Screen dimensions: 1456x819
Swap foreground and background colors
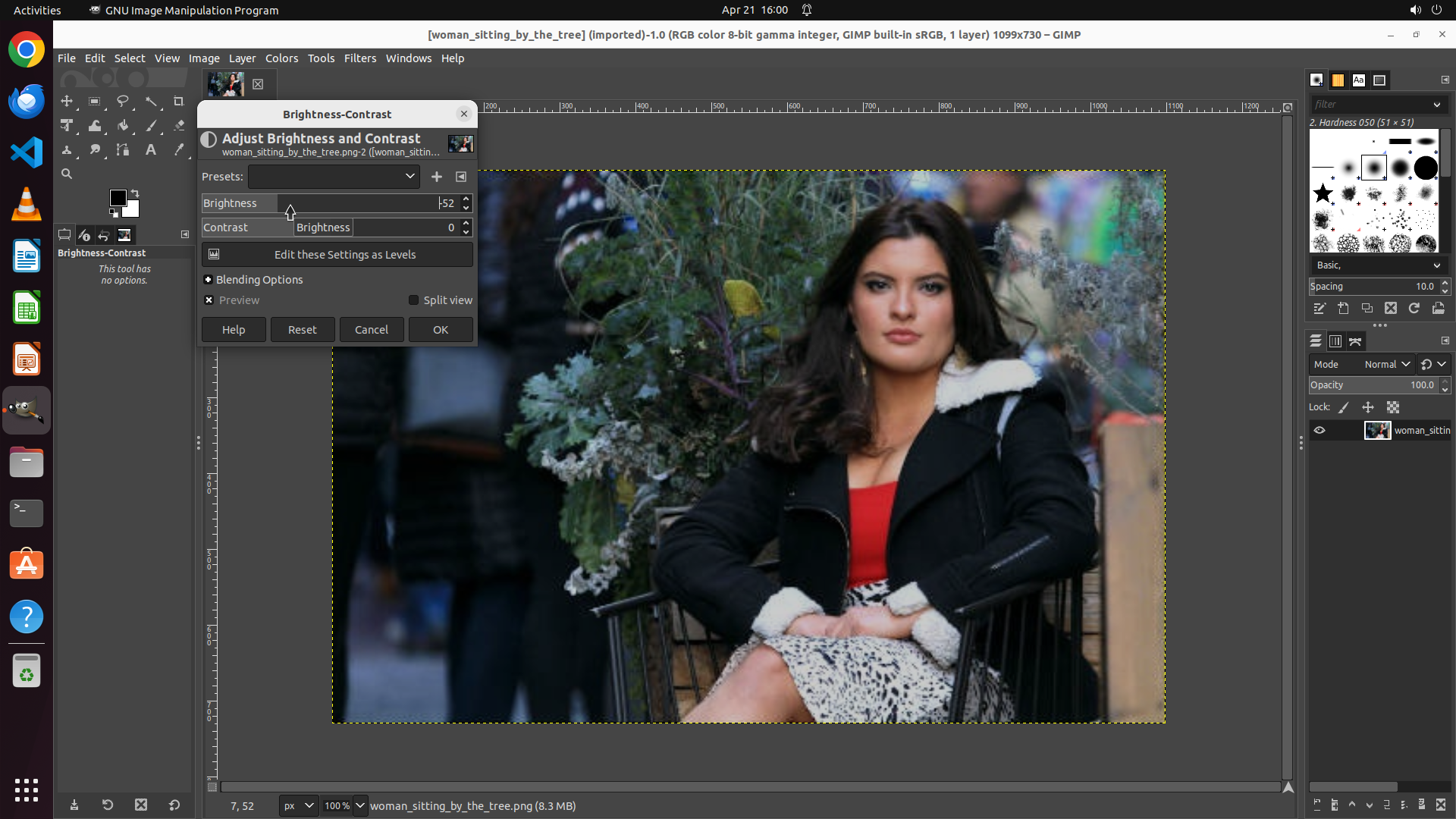[x=135, y=193]
